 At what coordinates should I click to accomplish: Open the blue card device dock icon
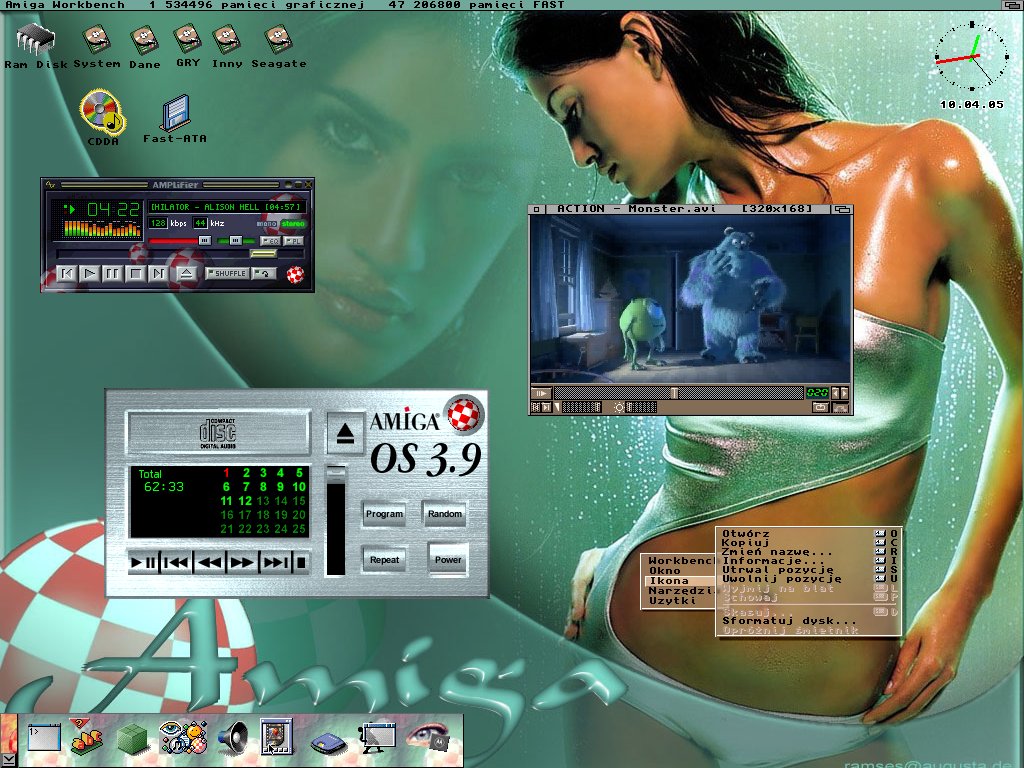[328, 743]
